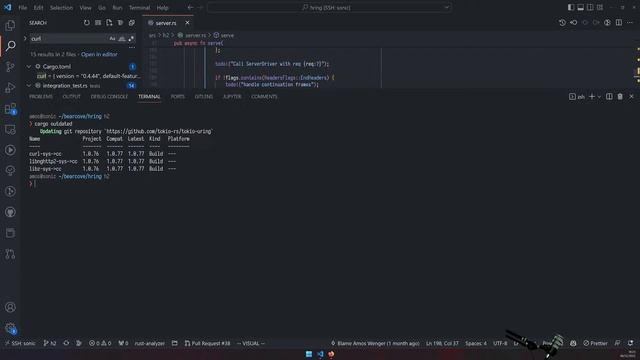Open the terminal launch profile dropdown
Screen dimensions: 640x360
coord(599,97)
